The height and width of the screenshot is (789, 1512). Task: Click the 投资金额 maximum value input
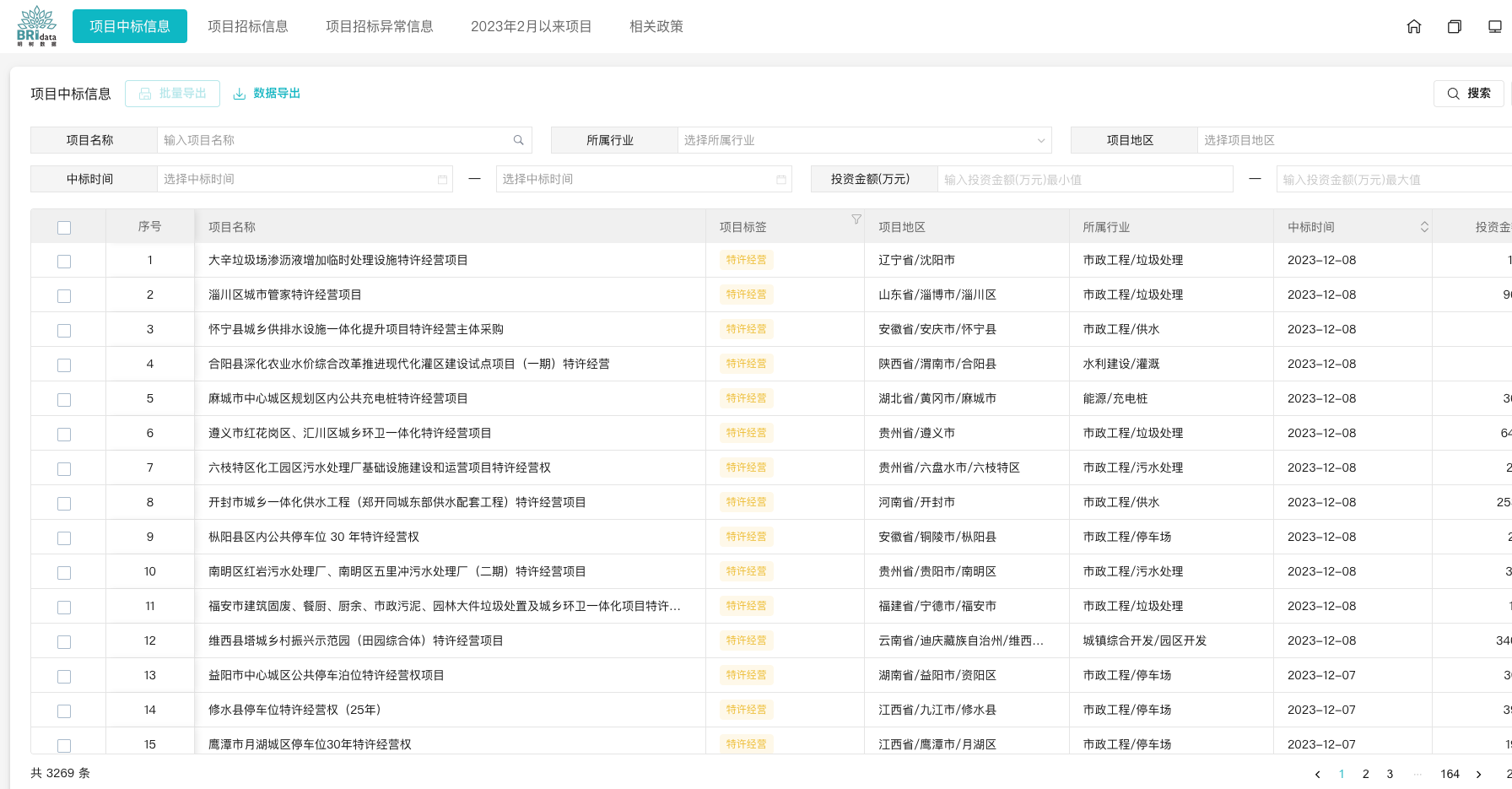point(1394,179)
